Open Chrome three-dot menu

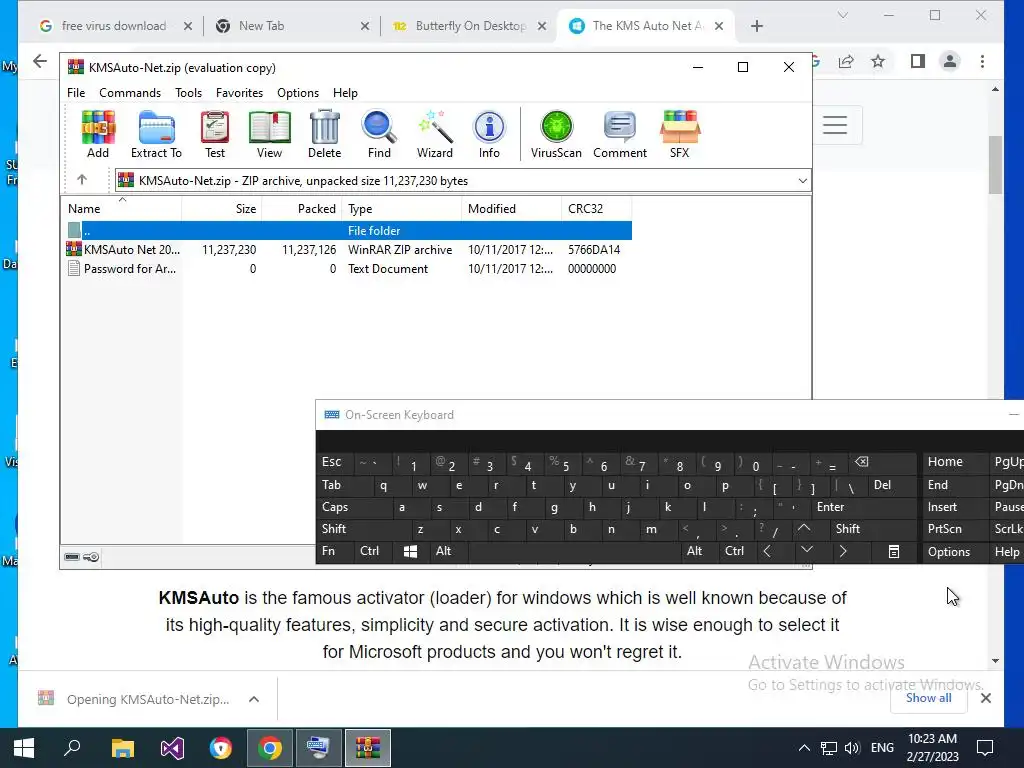click(x=982, y=61)
